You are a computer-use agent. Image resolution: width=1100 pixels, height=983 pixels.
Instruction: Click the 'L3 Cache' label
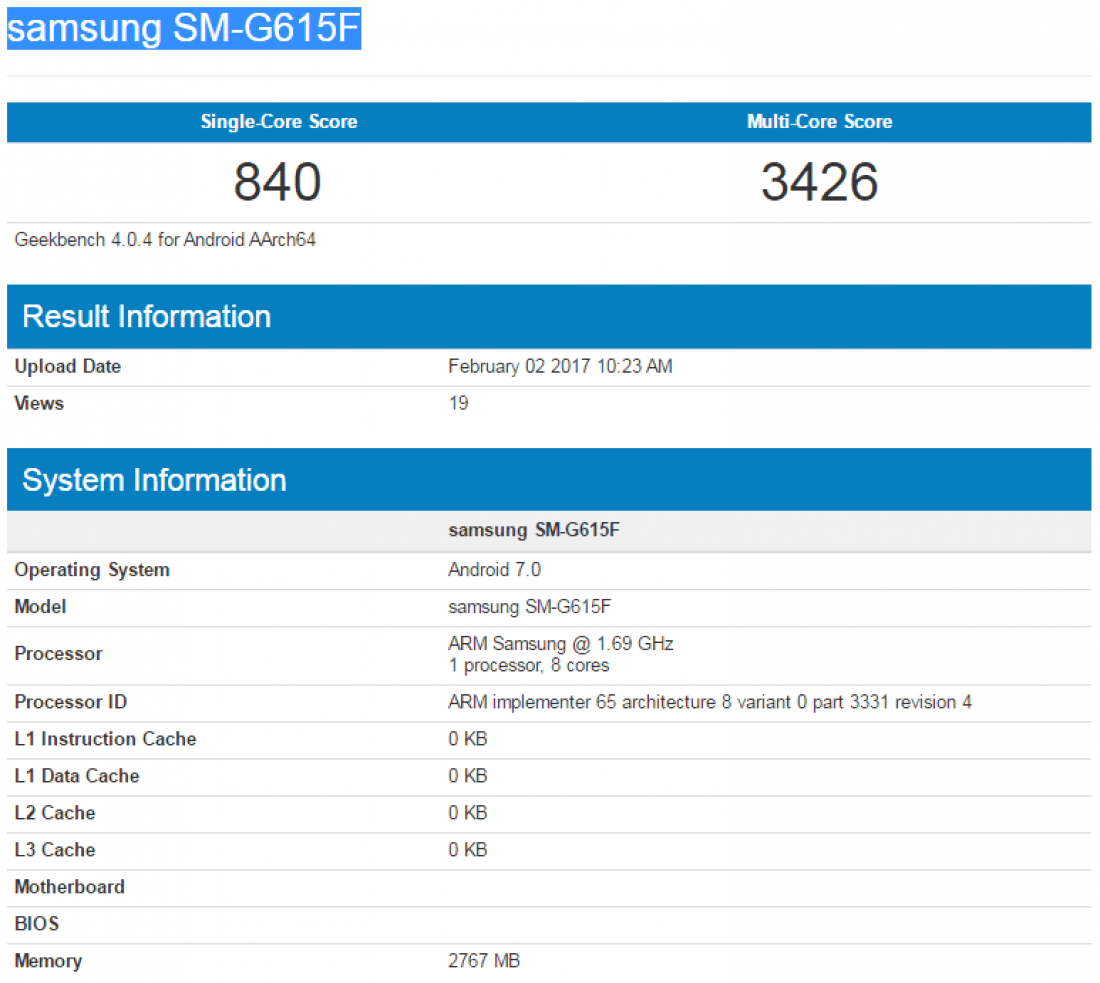[x=55, y=850]
